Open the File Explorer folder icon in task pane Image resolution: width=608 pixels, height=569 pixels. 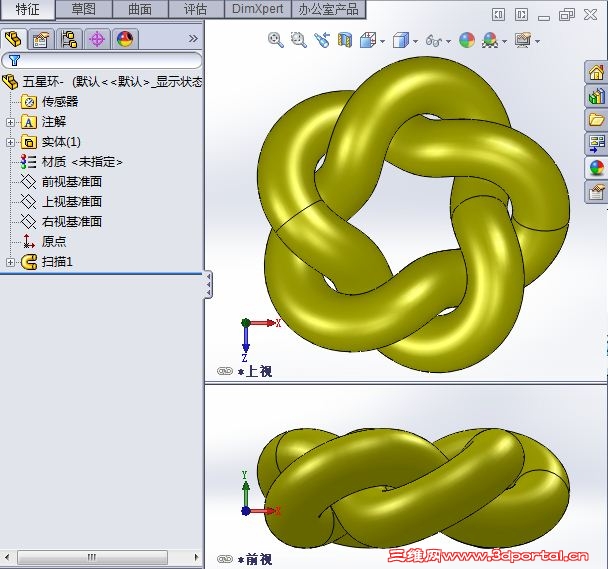(596, 120)
